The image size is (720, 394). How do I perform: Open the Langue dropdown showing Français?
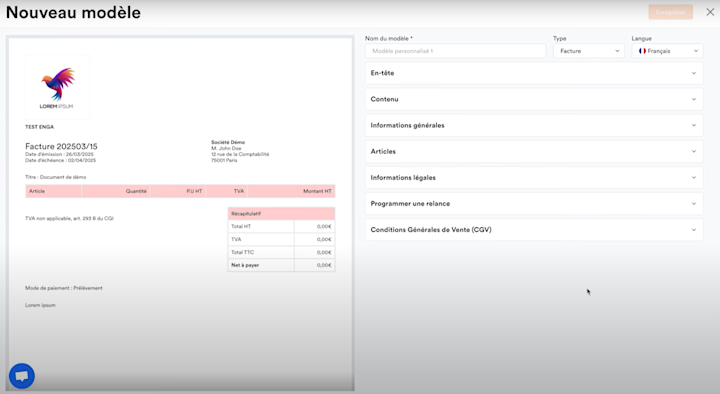click(x=668, y=51)
